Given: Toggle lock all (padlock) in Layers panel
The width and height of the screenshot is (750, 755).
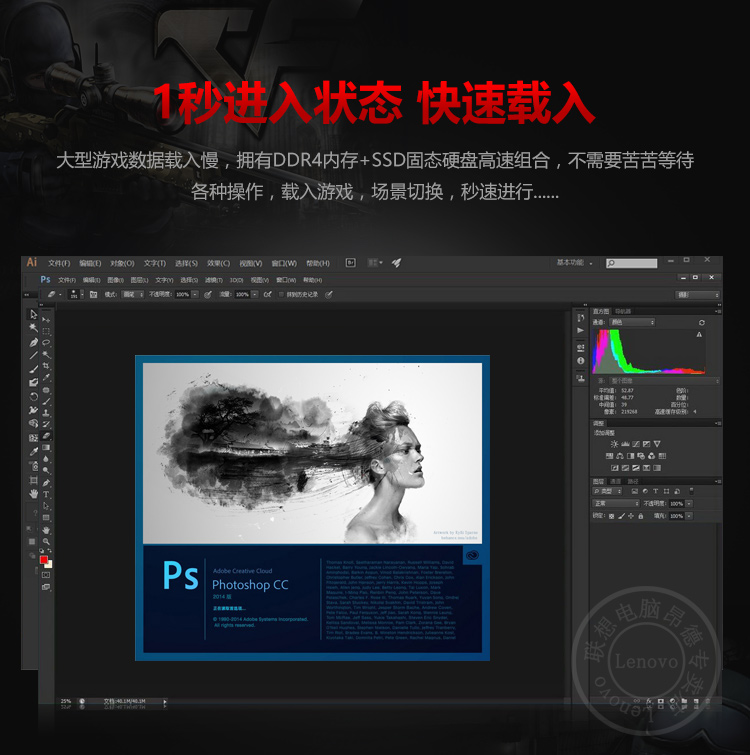Looking at the screenshot, I should click(x=641, y=516).
